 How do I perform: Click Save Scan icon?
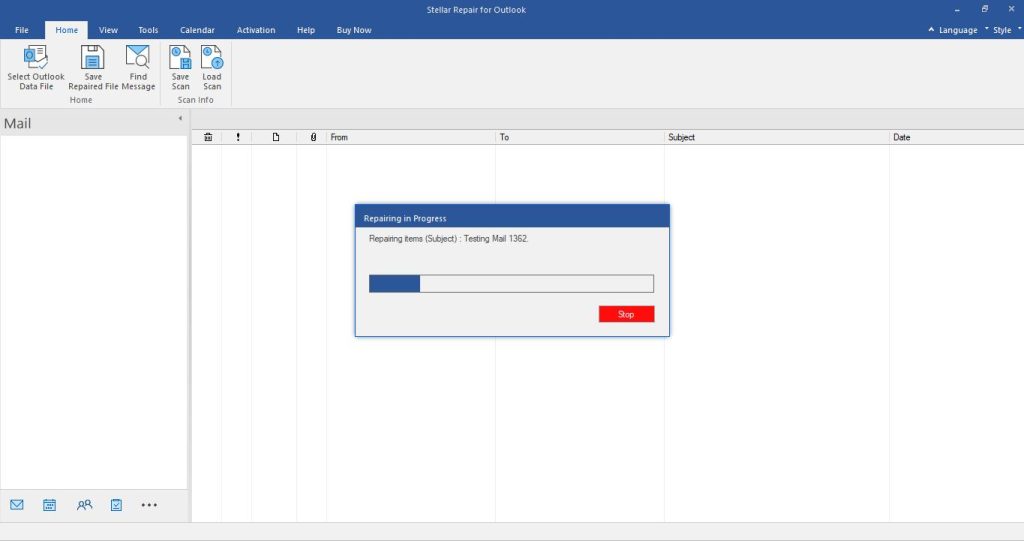tap(180, 57)
